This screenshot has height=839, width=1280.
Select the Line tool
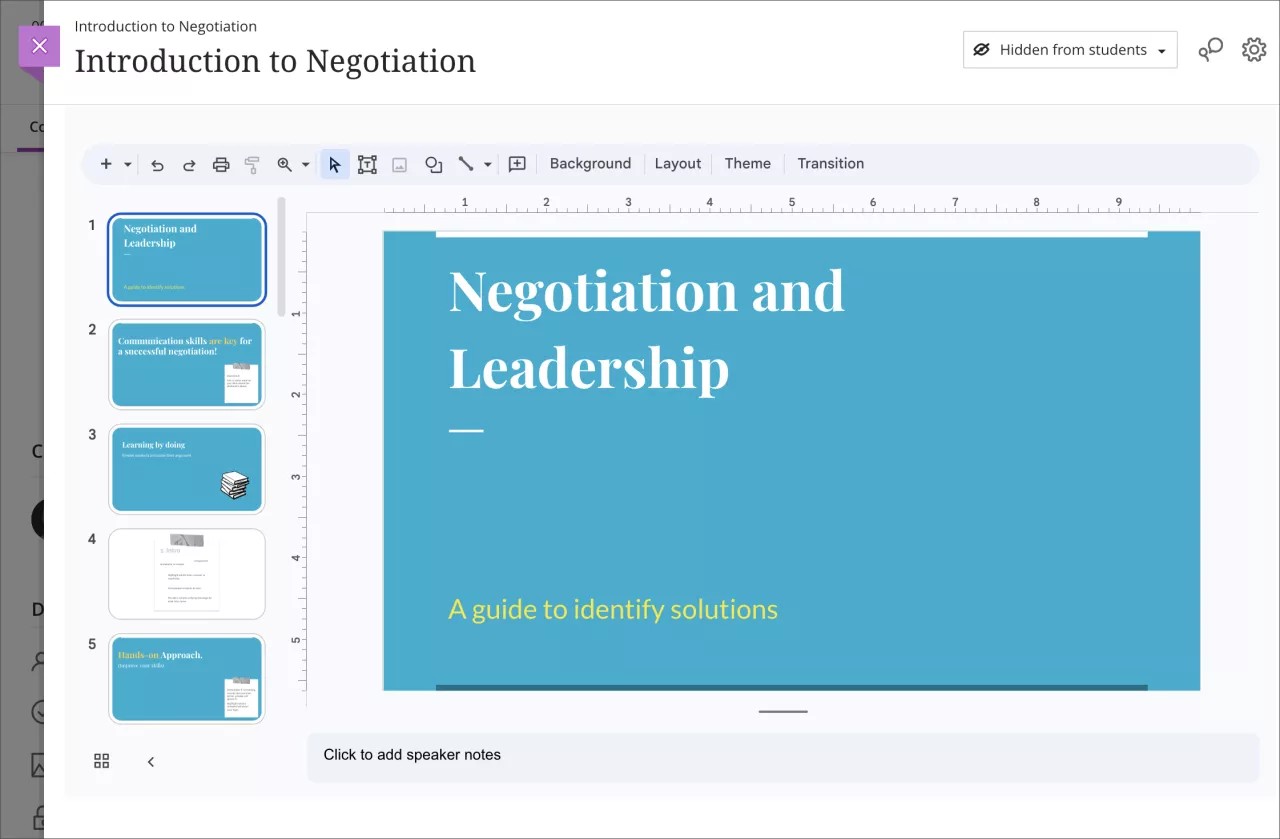click(465, 163)
